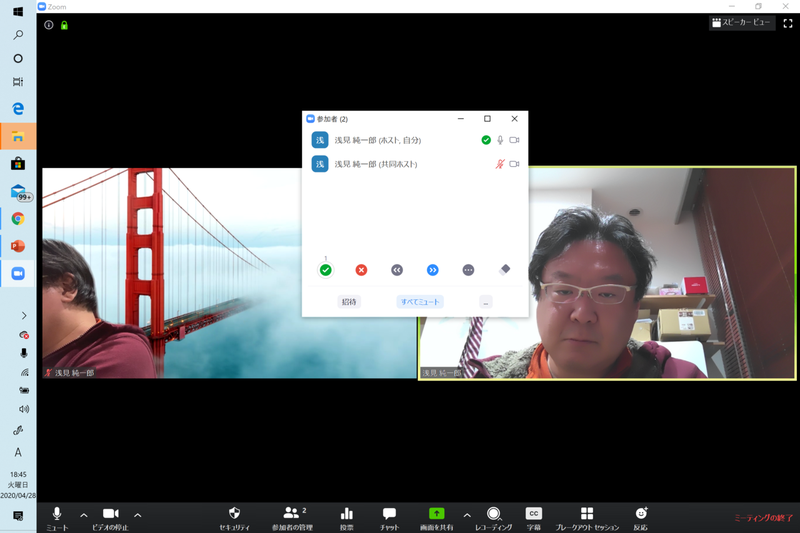The height and width of the screenshot is (533, 800).
Task: Click the host's avatar in list
Action: click(320, 140)
